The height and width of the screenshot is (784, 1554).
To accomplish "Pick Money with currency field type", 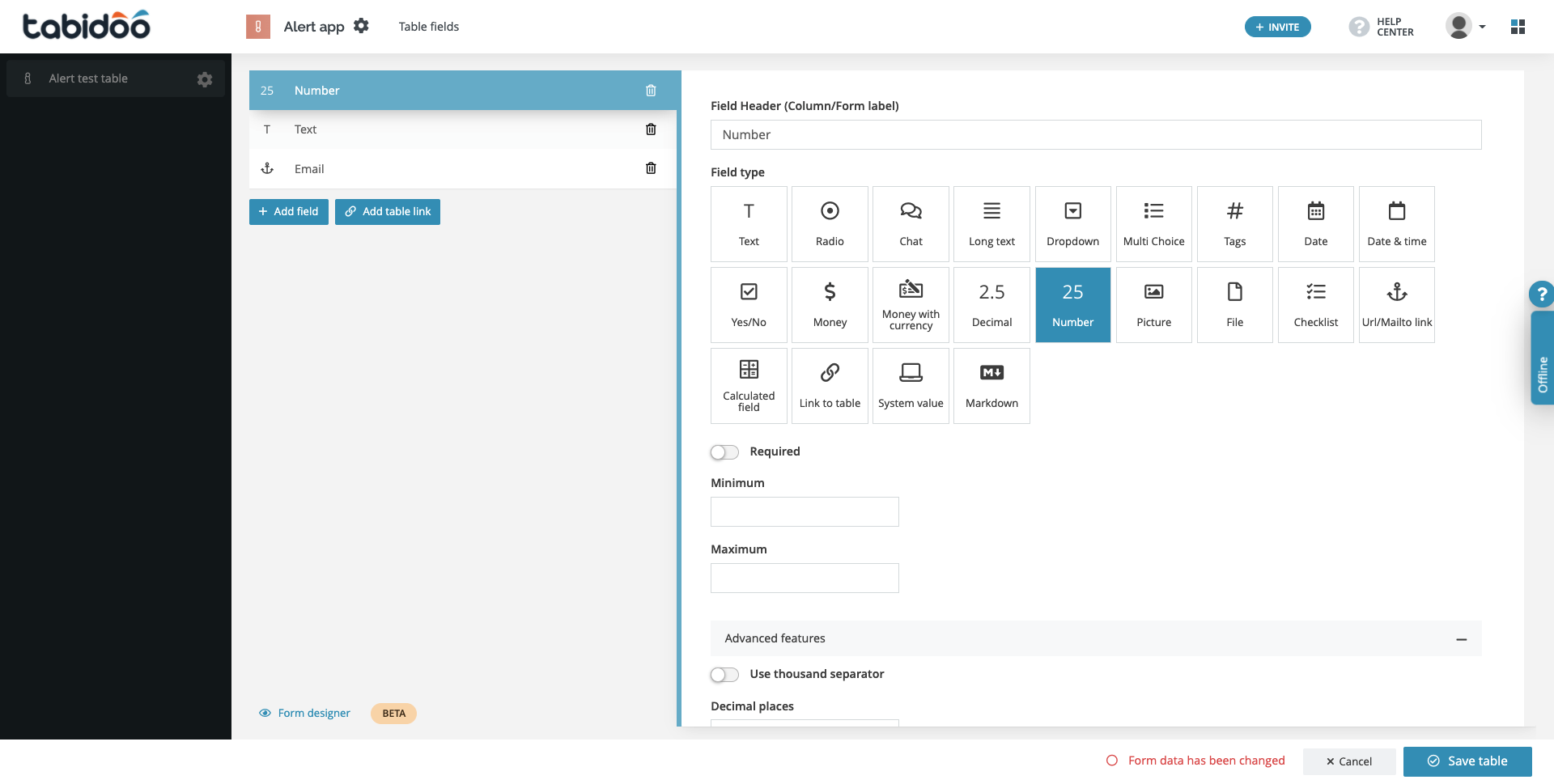I will point(911,305).
